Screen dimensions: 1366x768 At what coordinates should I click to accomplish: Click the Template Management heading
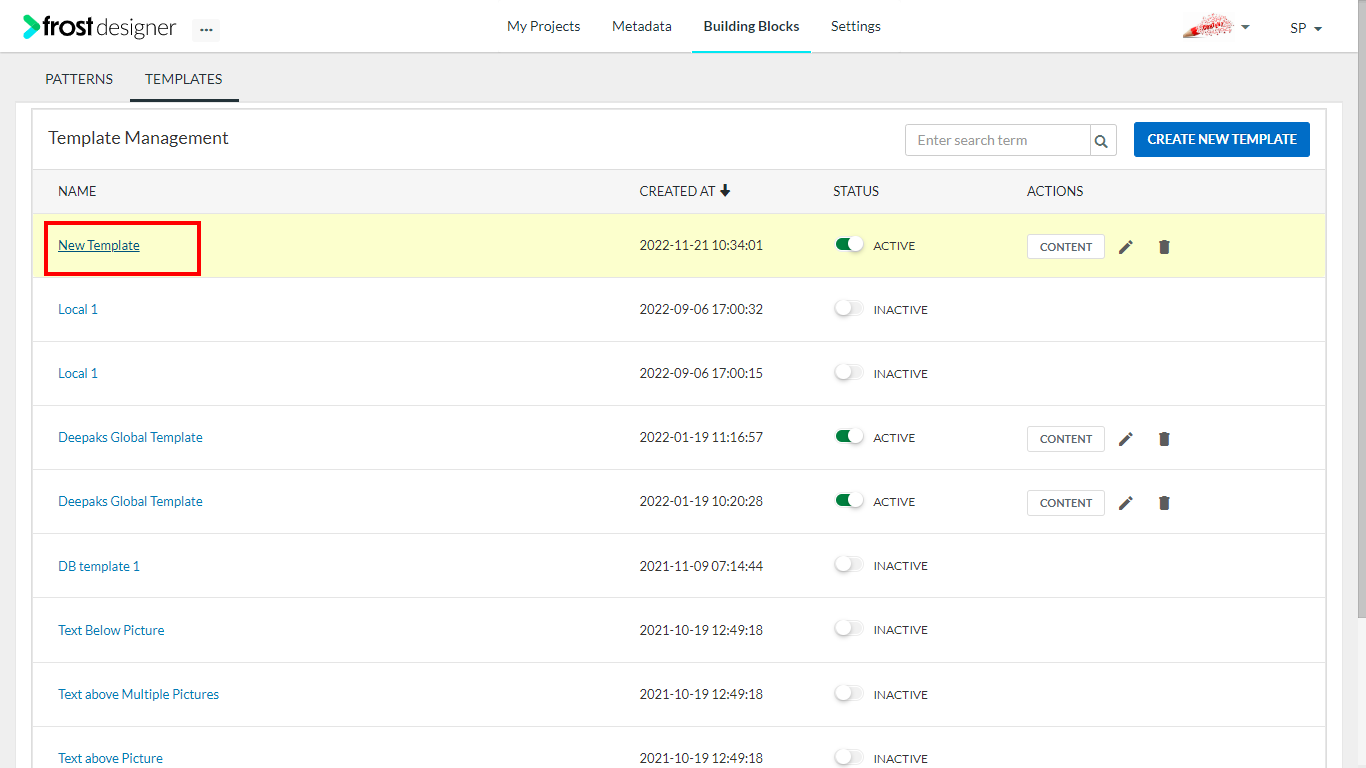pyautogui.click(x=138, y=138)
